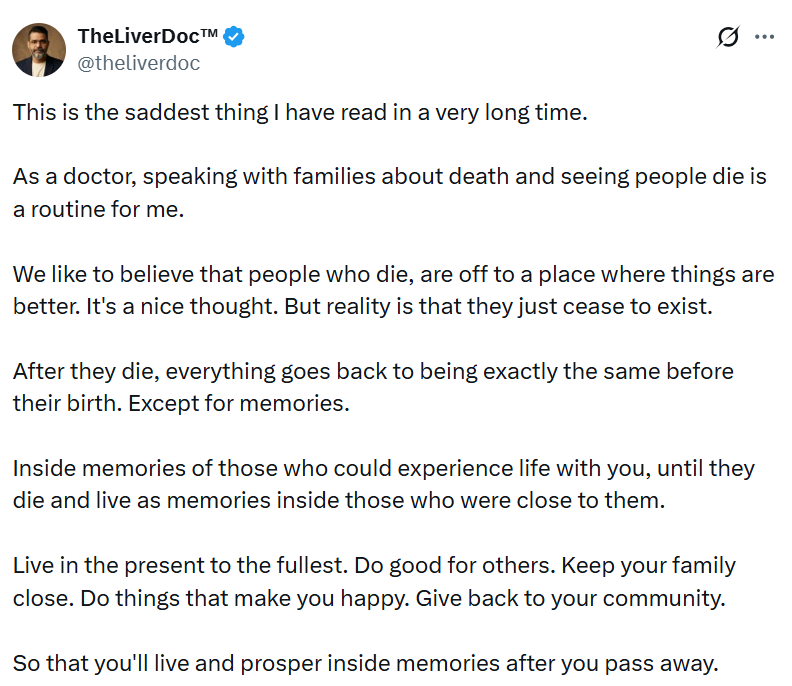The height and width of the screenshot is (686, 792).
Task: Click TheLiverDoc profile avatar photo
Action: pos(39,49)
